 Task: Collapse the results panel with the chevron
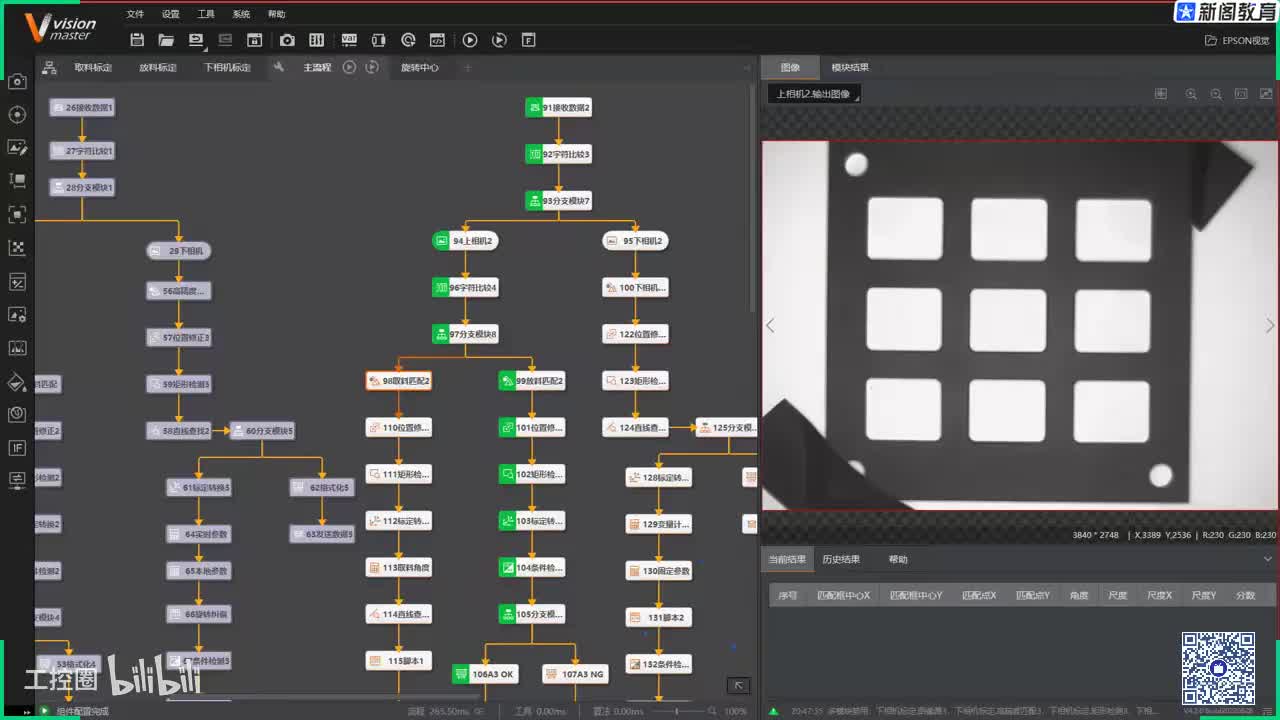click(x=1268, y=559)
